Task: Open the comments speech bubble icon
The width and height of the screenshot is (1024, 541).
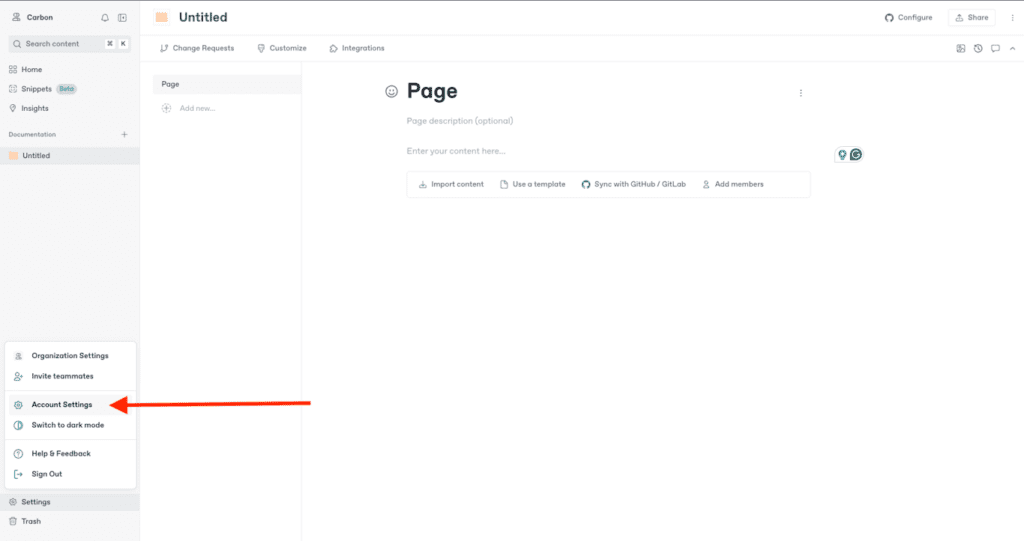Action: (995, 48)
